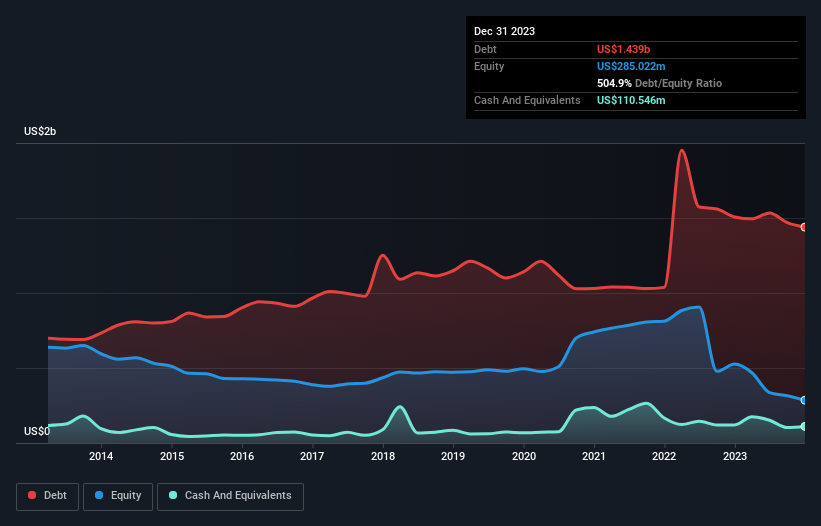This screenshot has width=821, height=526.
Task: Click the US$110.546m cash value
Action: (631, 100)
